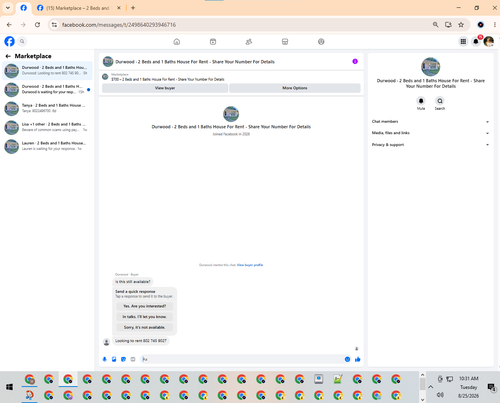Open the notifications bell
This screenshot has width=500, height=403.
tap(476, 41)
